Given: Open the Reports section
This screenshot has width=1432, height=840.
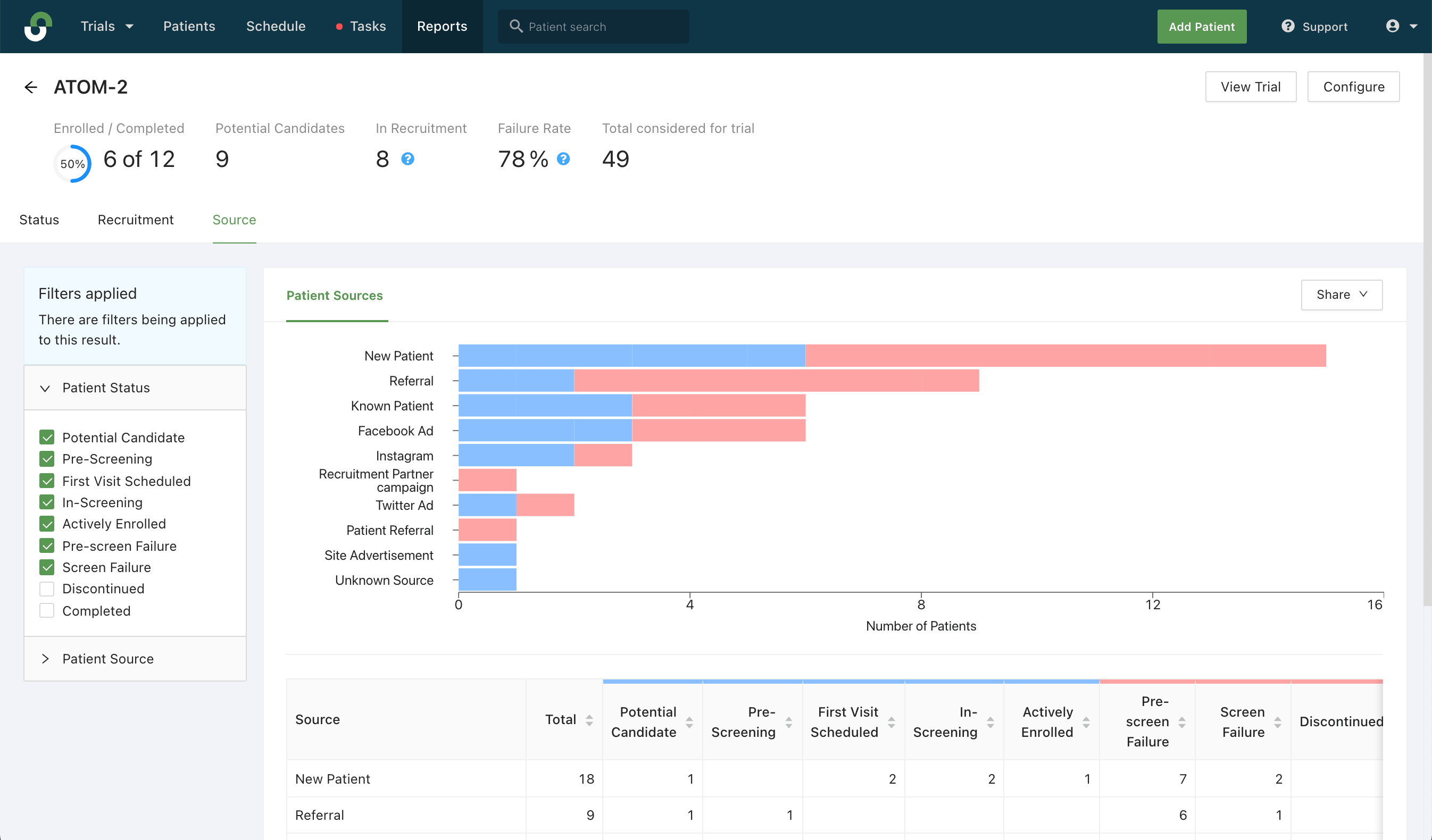Looking at the screenshot, I should [x=442, y=26].
